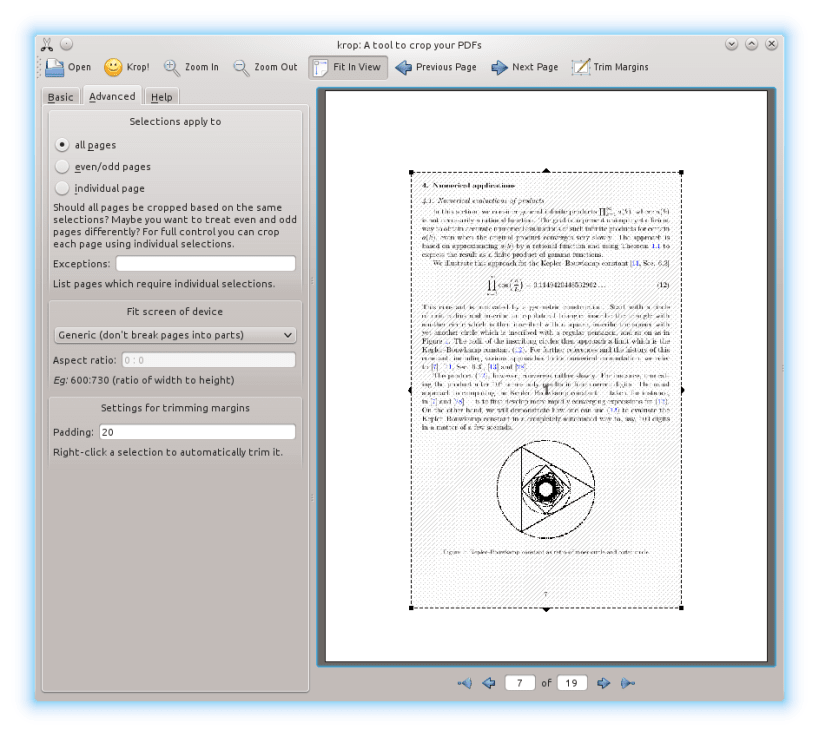Viewport: 819px width, 736px height.
Task: Click Trim Margins in the toolbar
Action: click(610, 67)
